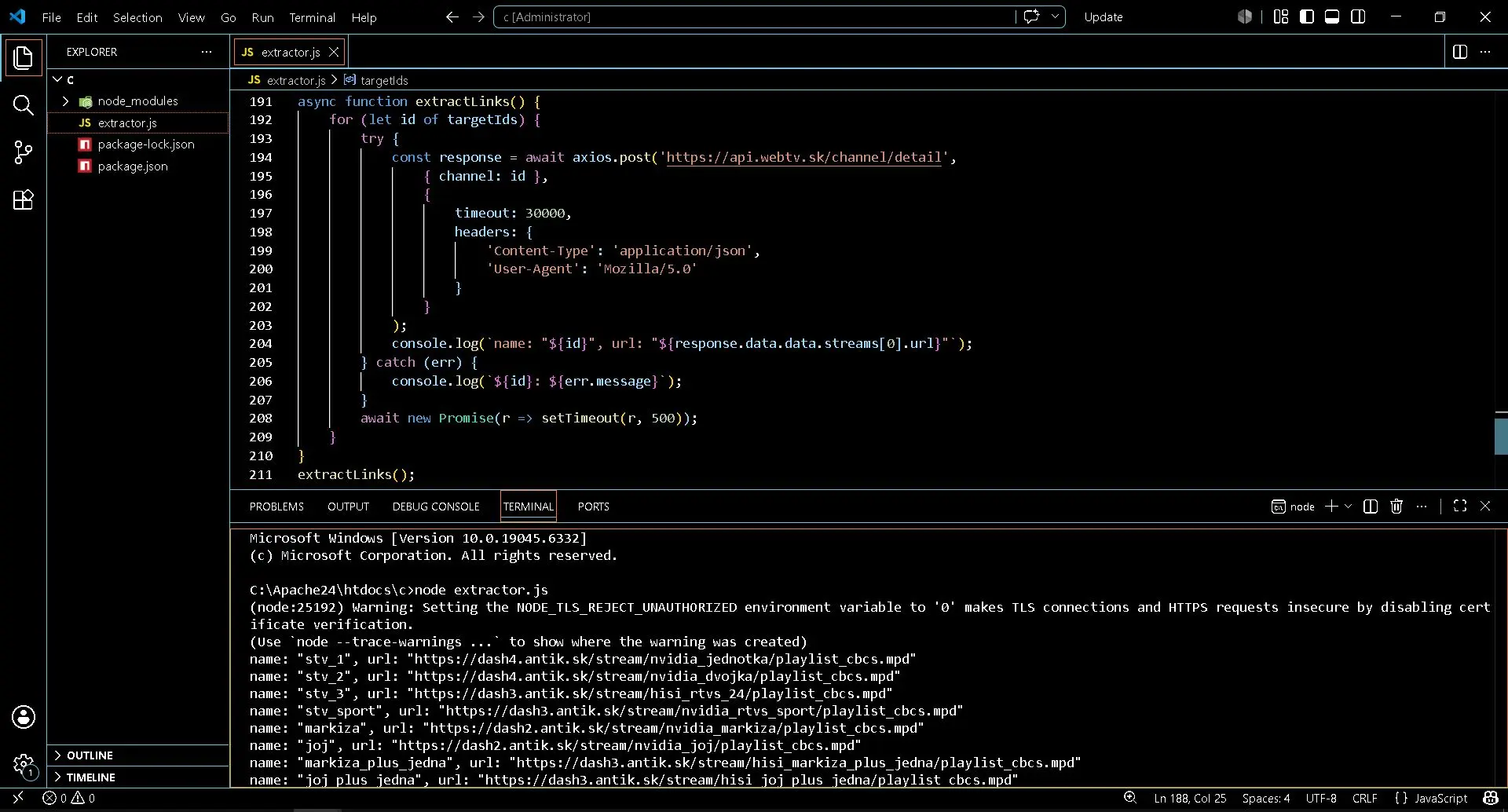
Task: Change indentation via Spaces: 4
Action: [1265, 798]
